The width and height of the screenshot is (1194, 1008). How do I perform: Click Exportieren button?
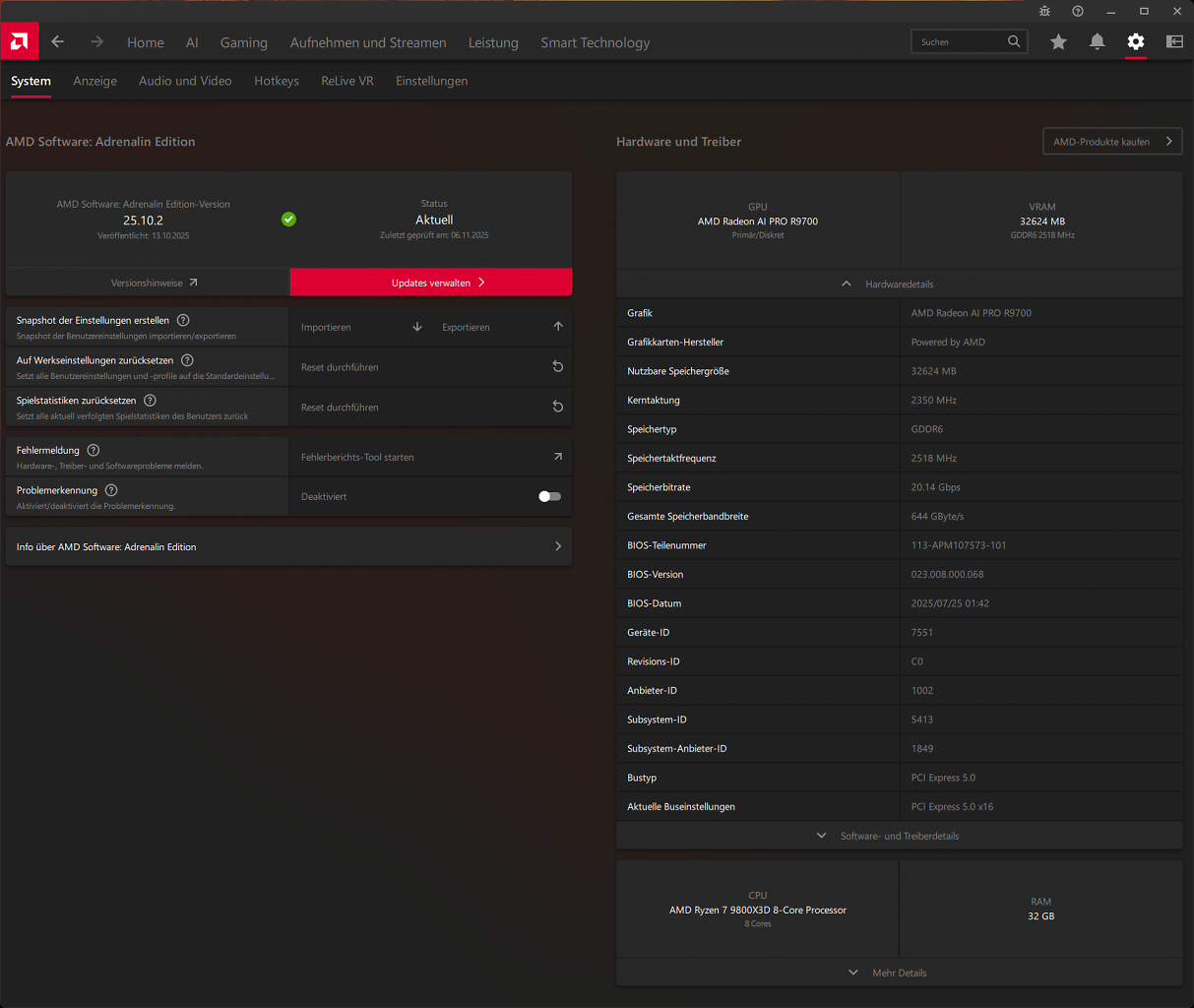click(x=502, y=327)
